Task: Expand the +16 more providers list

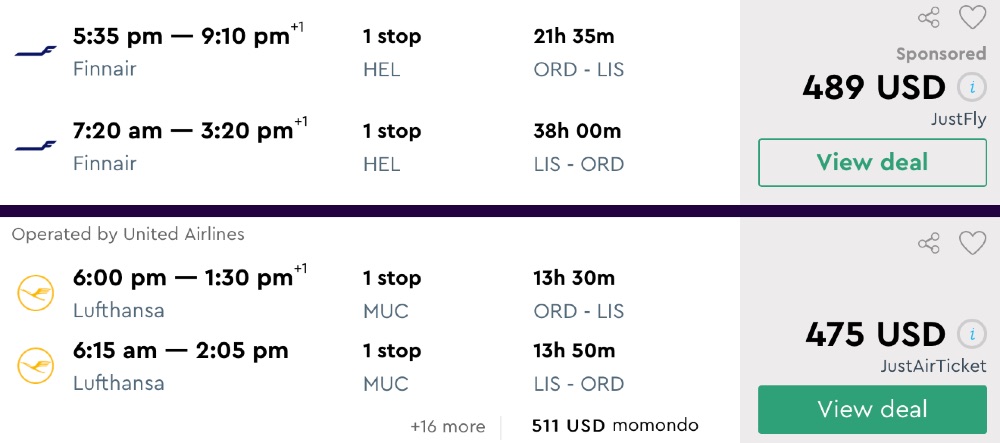Action: 447,427
